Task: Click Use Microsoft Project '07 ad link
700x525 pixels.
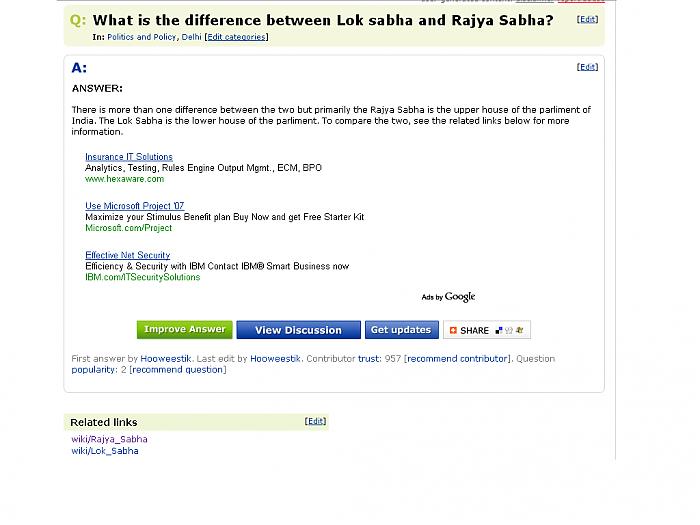Action: (135, 206)
